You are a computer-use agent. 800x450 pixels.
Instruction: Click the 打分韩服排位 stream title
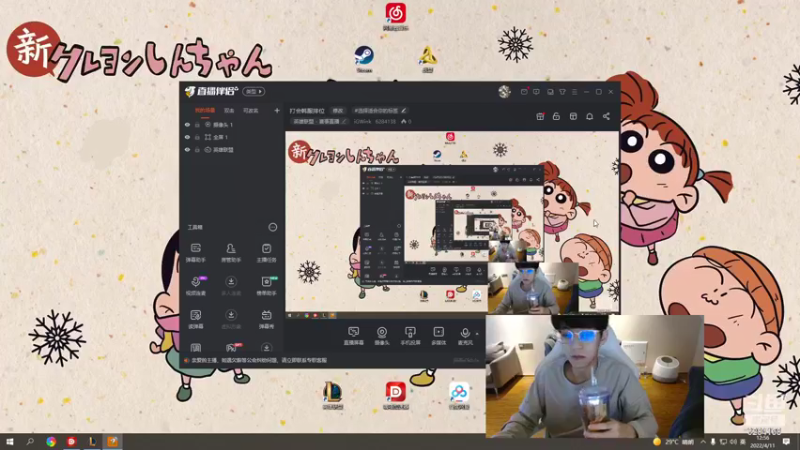coord(307,111)
